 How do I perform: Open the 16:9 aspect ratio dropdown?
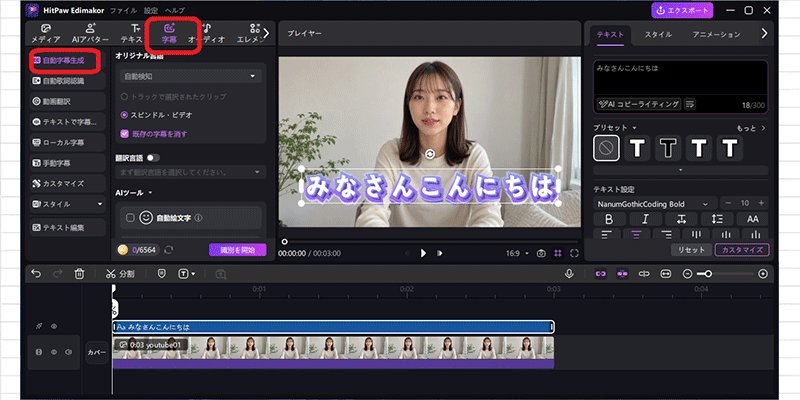click(x=517, y=253)
